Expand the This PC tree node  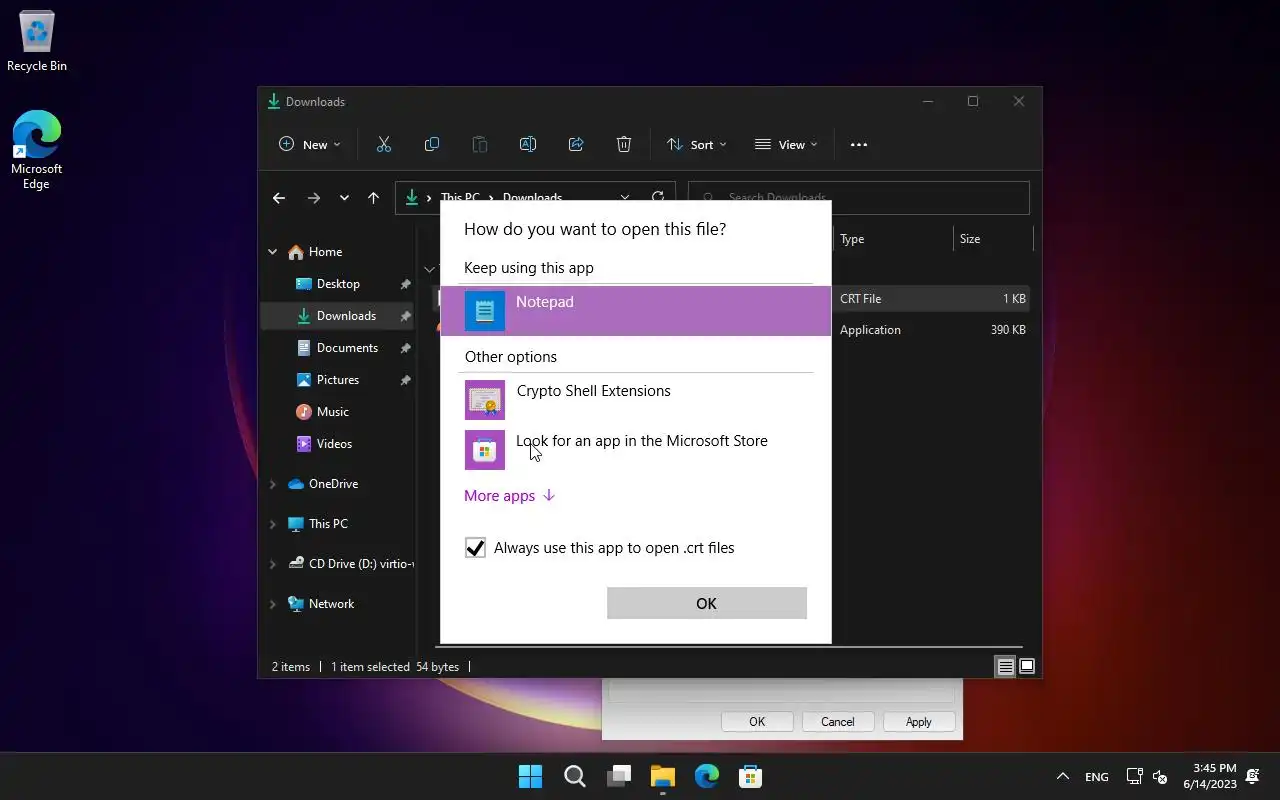[272, 524]
